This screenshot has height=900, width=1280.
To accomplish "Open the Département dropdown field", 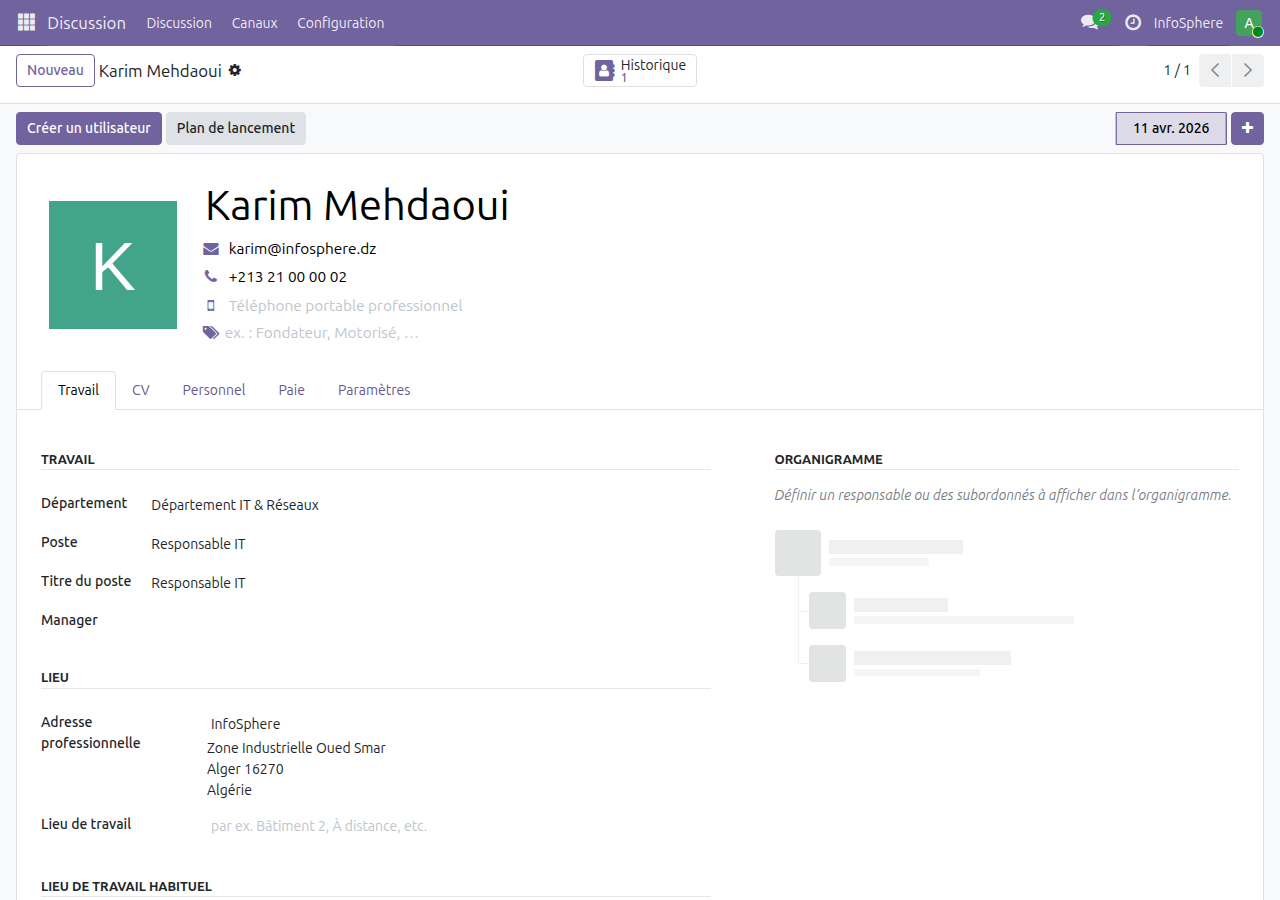I will pos(235,504).
